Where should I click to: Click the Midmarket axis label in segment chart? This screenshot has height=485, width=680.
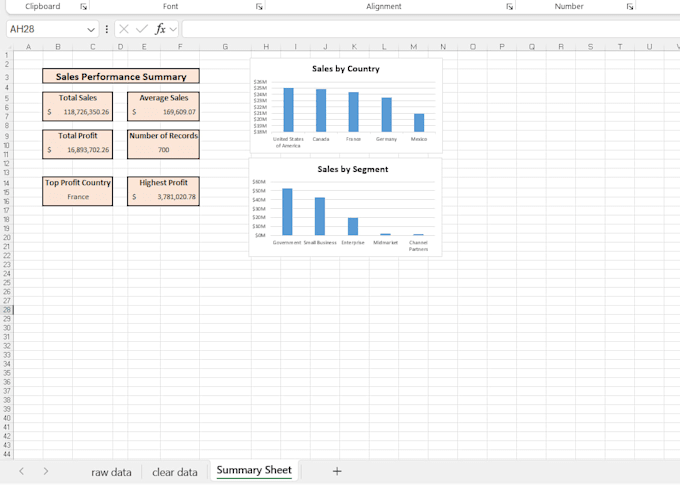(x=385, y=242)
